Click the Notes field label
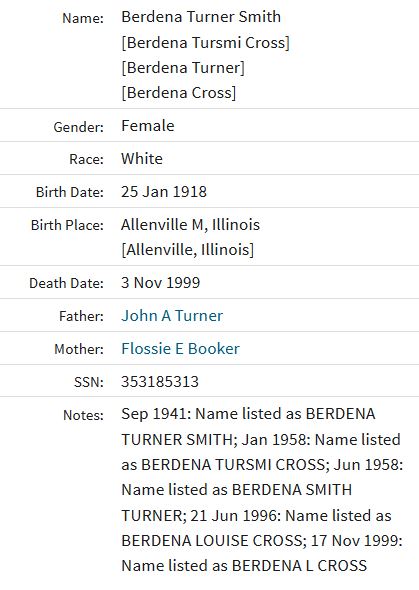 (x=83, y=415)
